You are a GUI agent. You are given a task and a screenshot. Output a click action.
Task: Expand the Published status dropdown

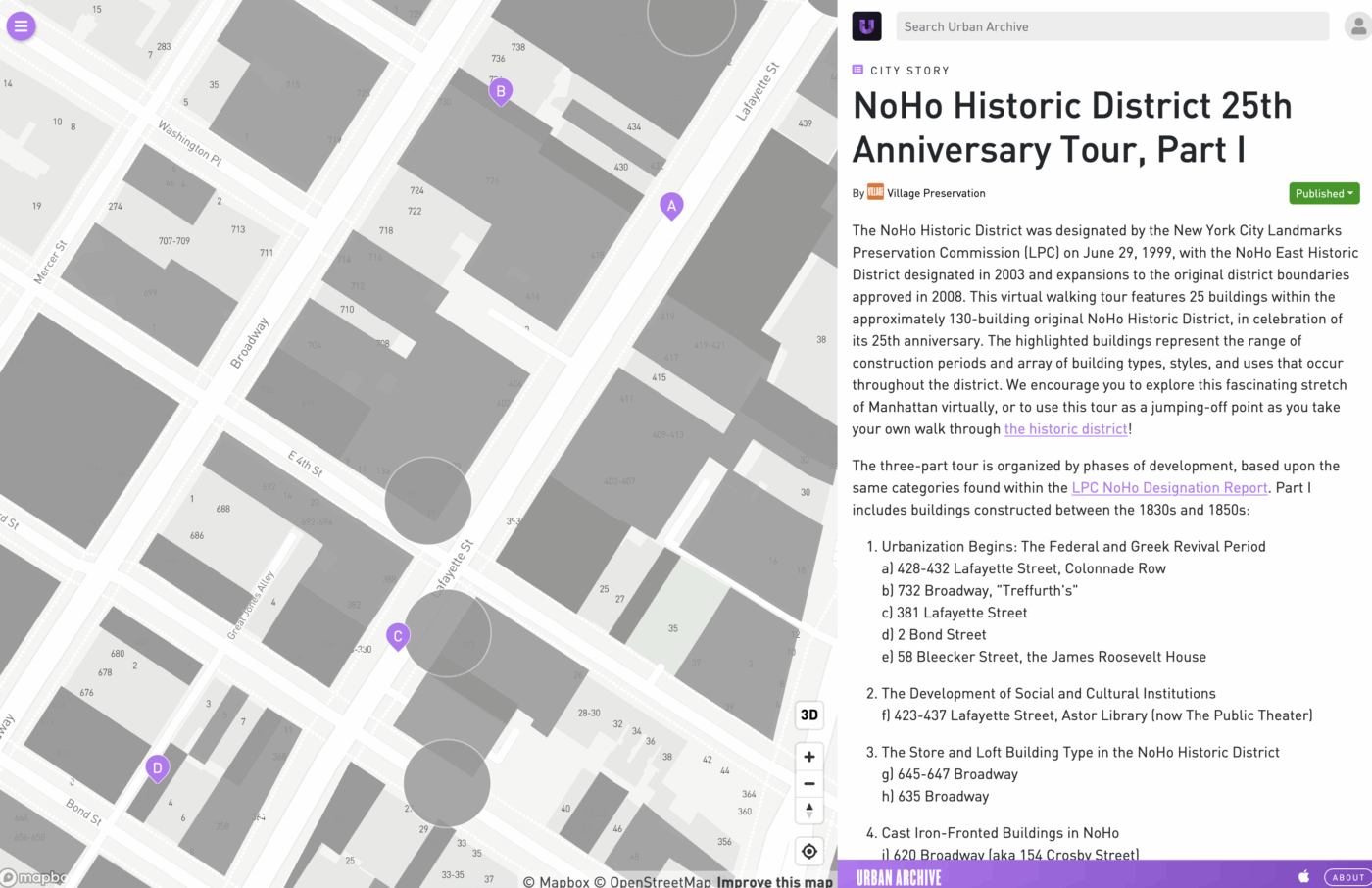(x=1324, y=193)
